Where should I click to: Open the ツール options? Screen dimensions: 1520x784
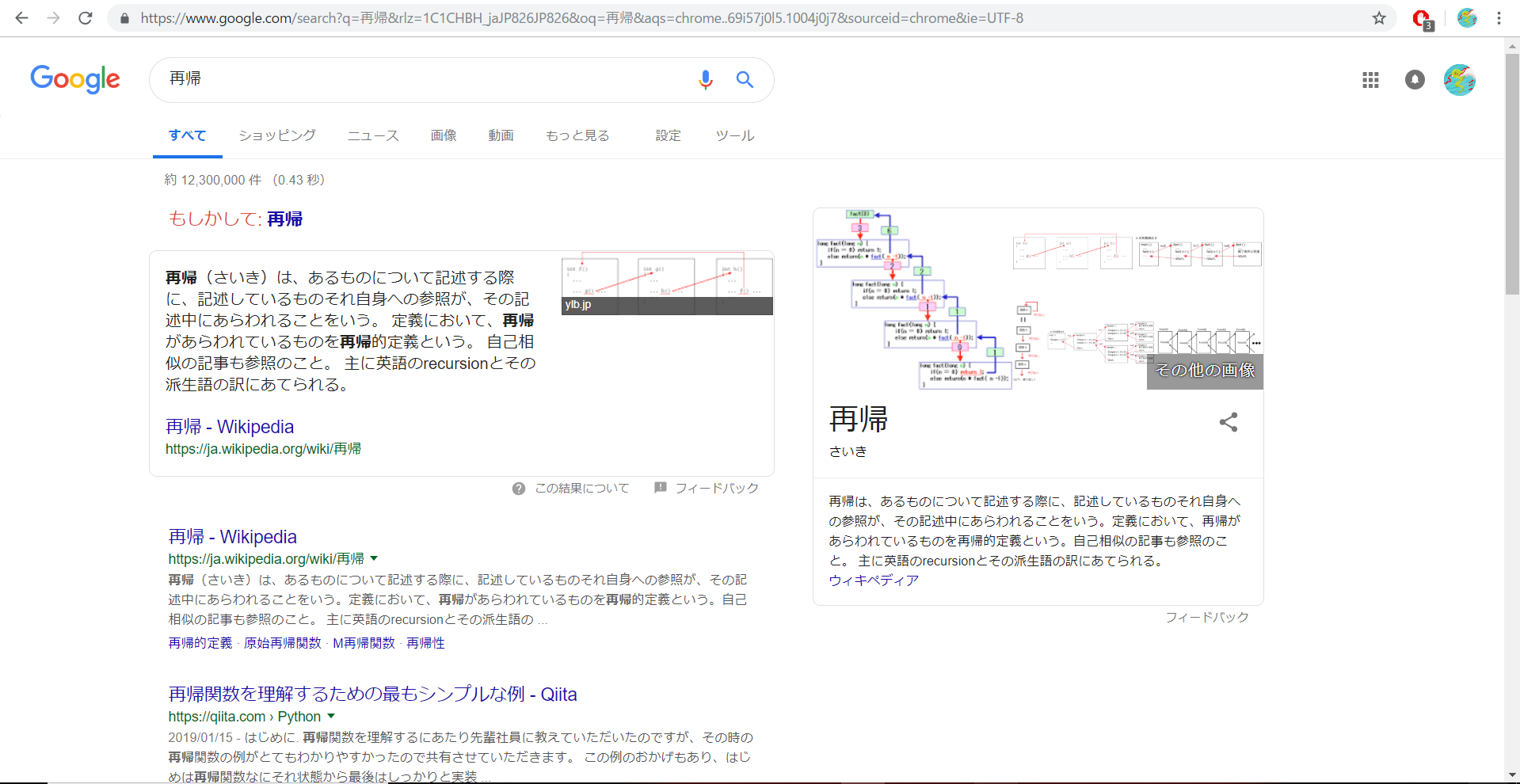(x=734, y=135)
